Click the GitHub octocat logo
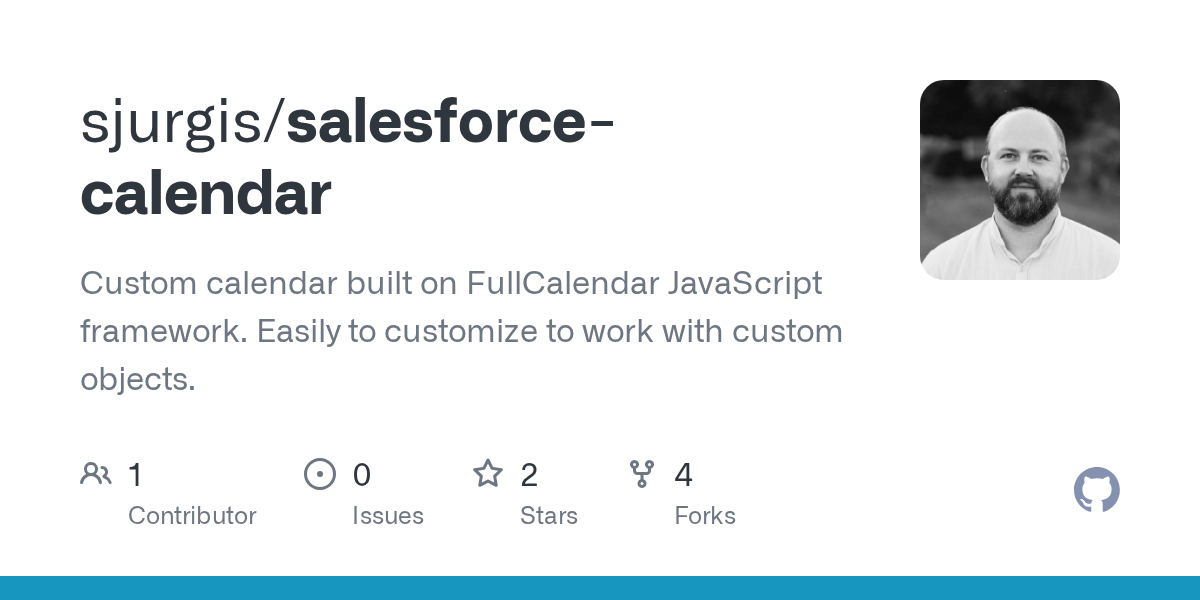1200x600 pixels. tap(1096, 491)
